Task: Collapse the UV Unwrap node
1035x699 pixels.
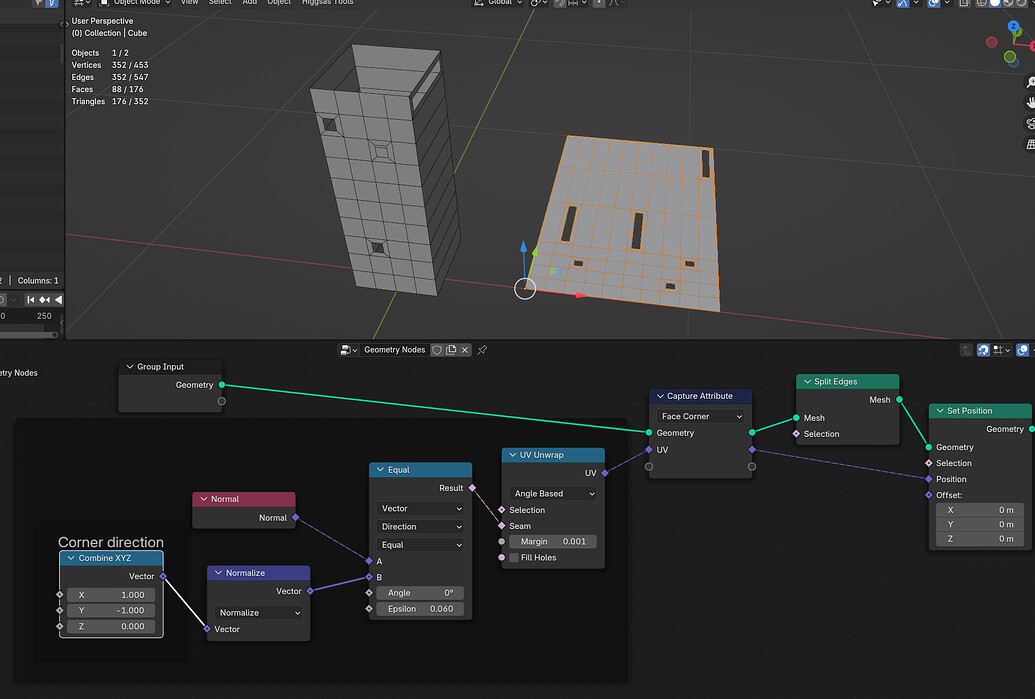Action: pos(512,455)
